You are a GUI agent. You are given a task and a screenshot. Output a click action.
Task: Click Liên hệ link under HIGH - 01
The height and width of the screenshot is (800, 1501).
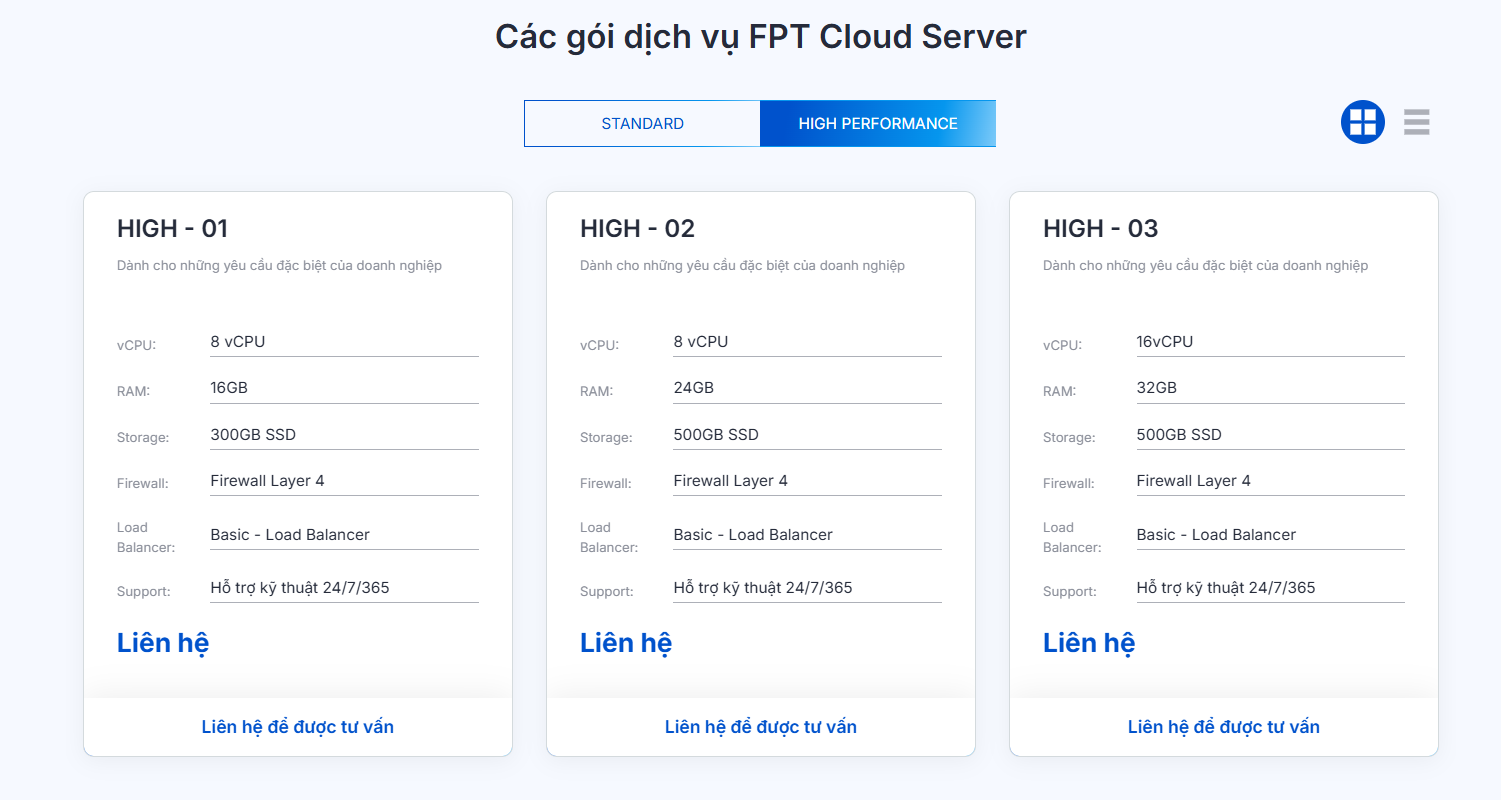pos(162,643)
